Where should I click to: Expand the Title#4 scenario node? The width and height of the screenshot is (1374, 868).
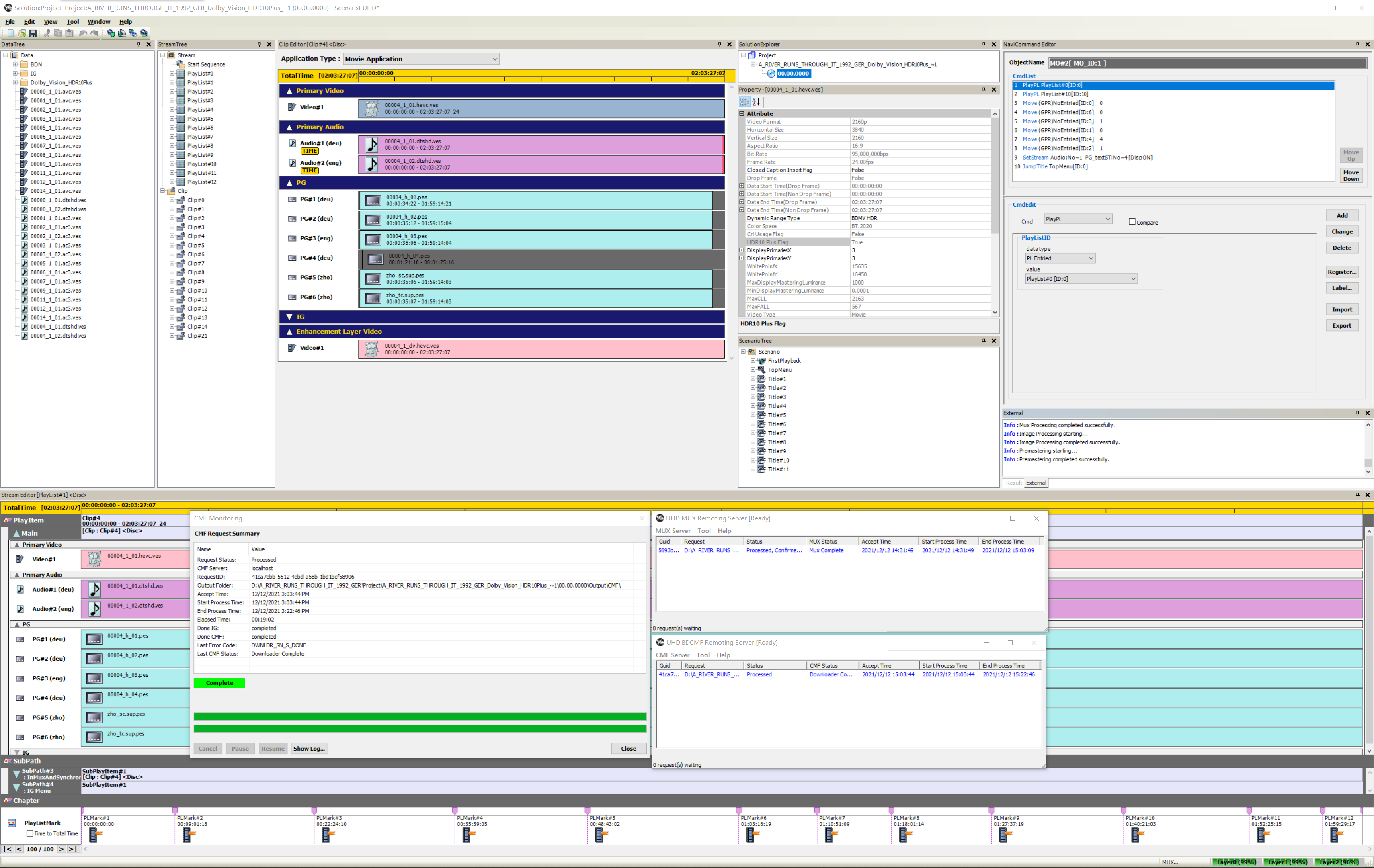[753, 406]
